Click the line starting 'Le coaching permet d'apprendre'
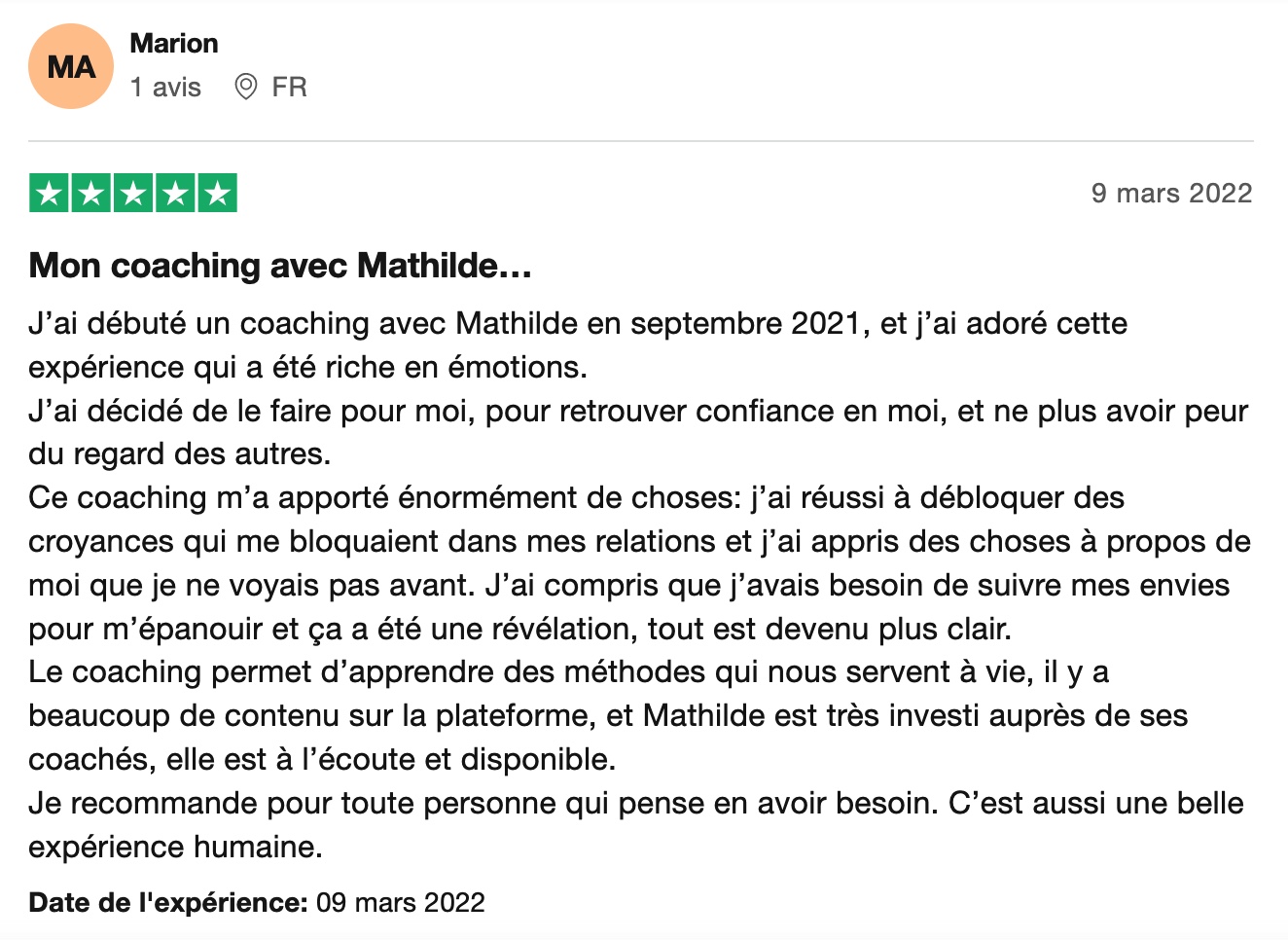Viewport: 1288px width, 940px height. pos(569,672)
